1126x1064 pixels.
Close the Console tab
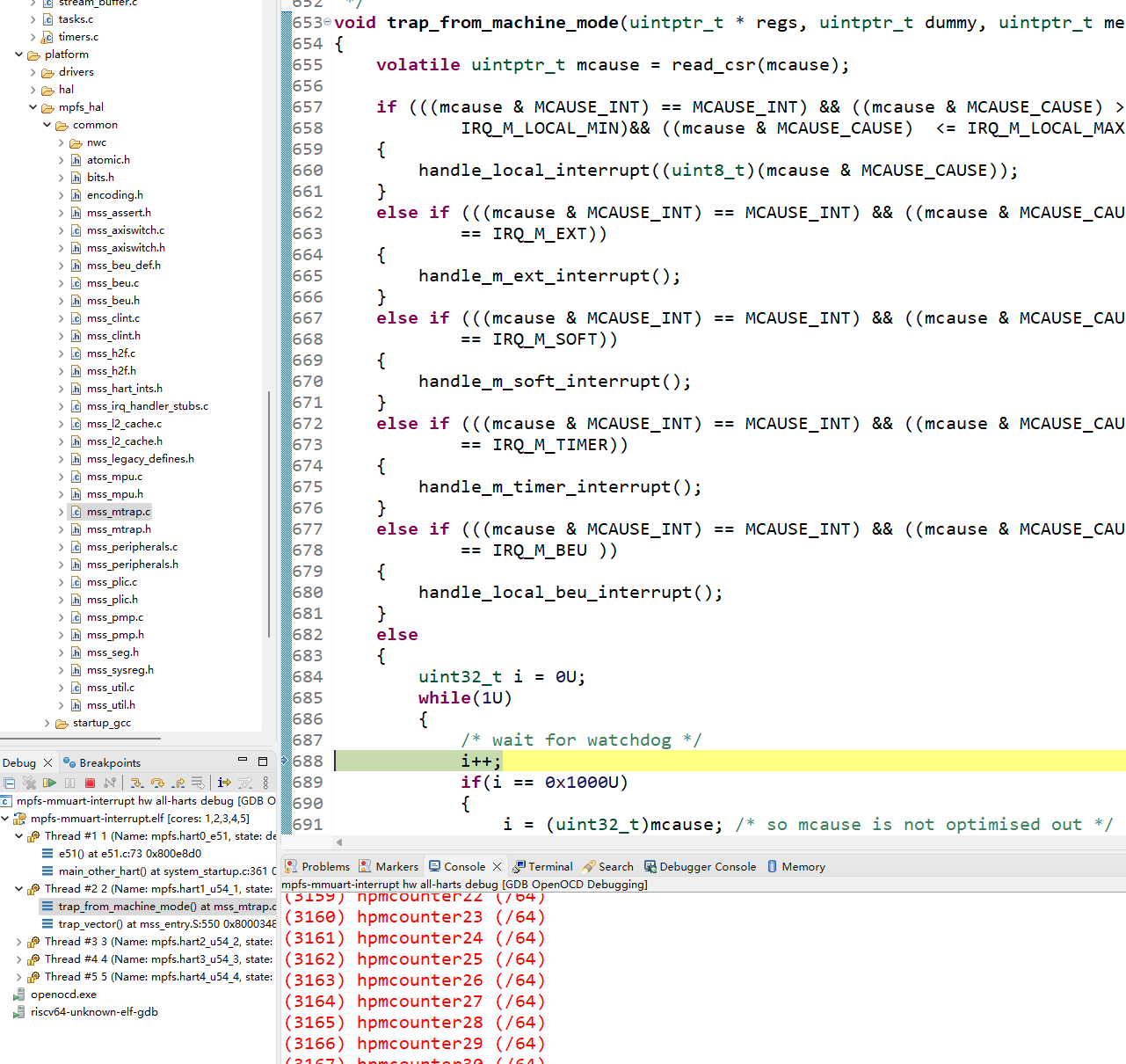click(497, 867)
